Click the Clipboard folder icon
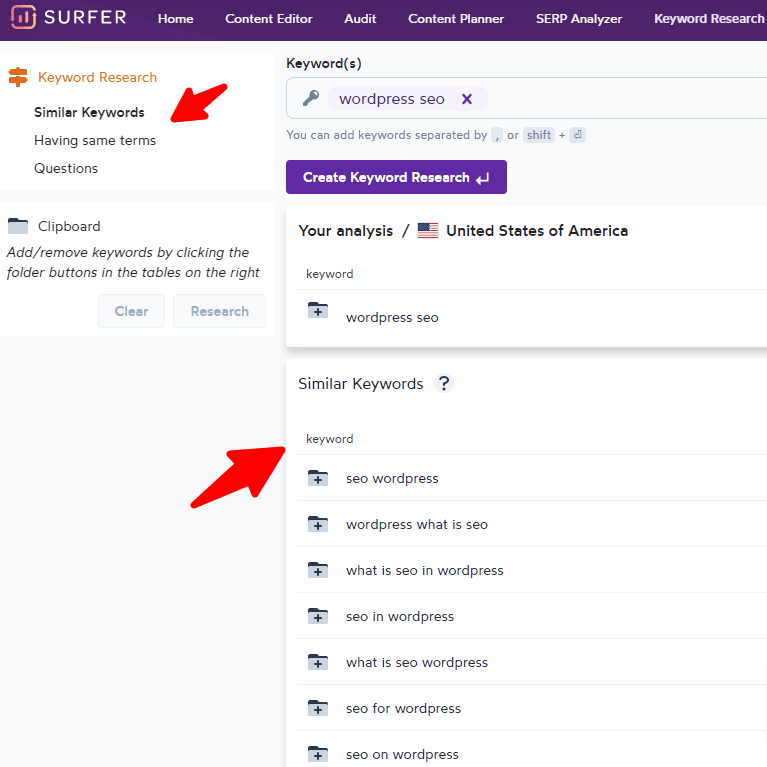 pos(18,226)
